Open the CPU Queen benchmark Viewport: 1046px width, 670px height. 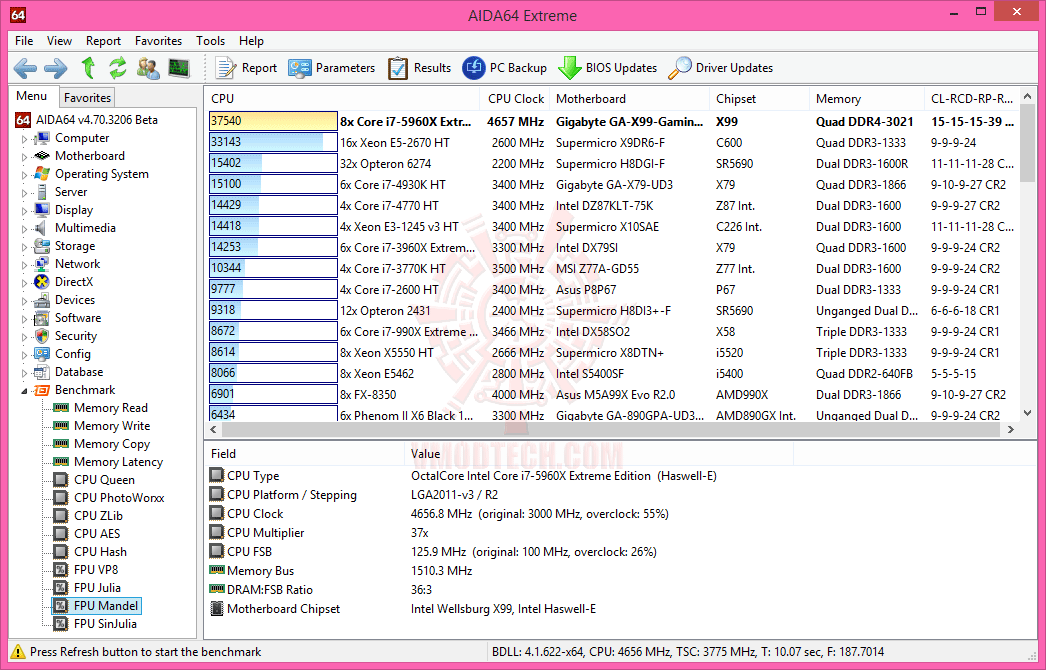[104, 480]
